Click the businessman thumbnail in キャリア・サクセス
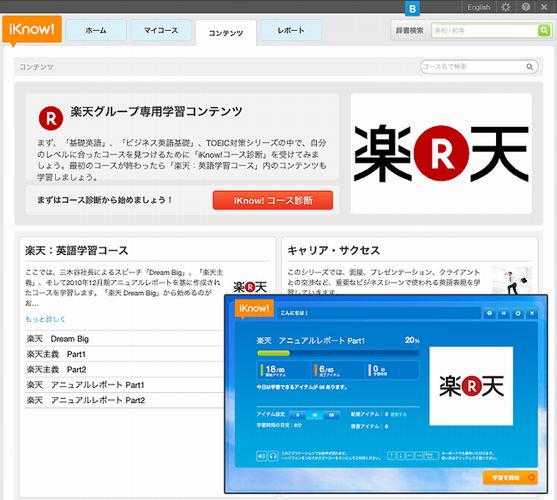The height and width of the screenshot is (500, 557). pyautogui.click(x=512, y=281)
